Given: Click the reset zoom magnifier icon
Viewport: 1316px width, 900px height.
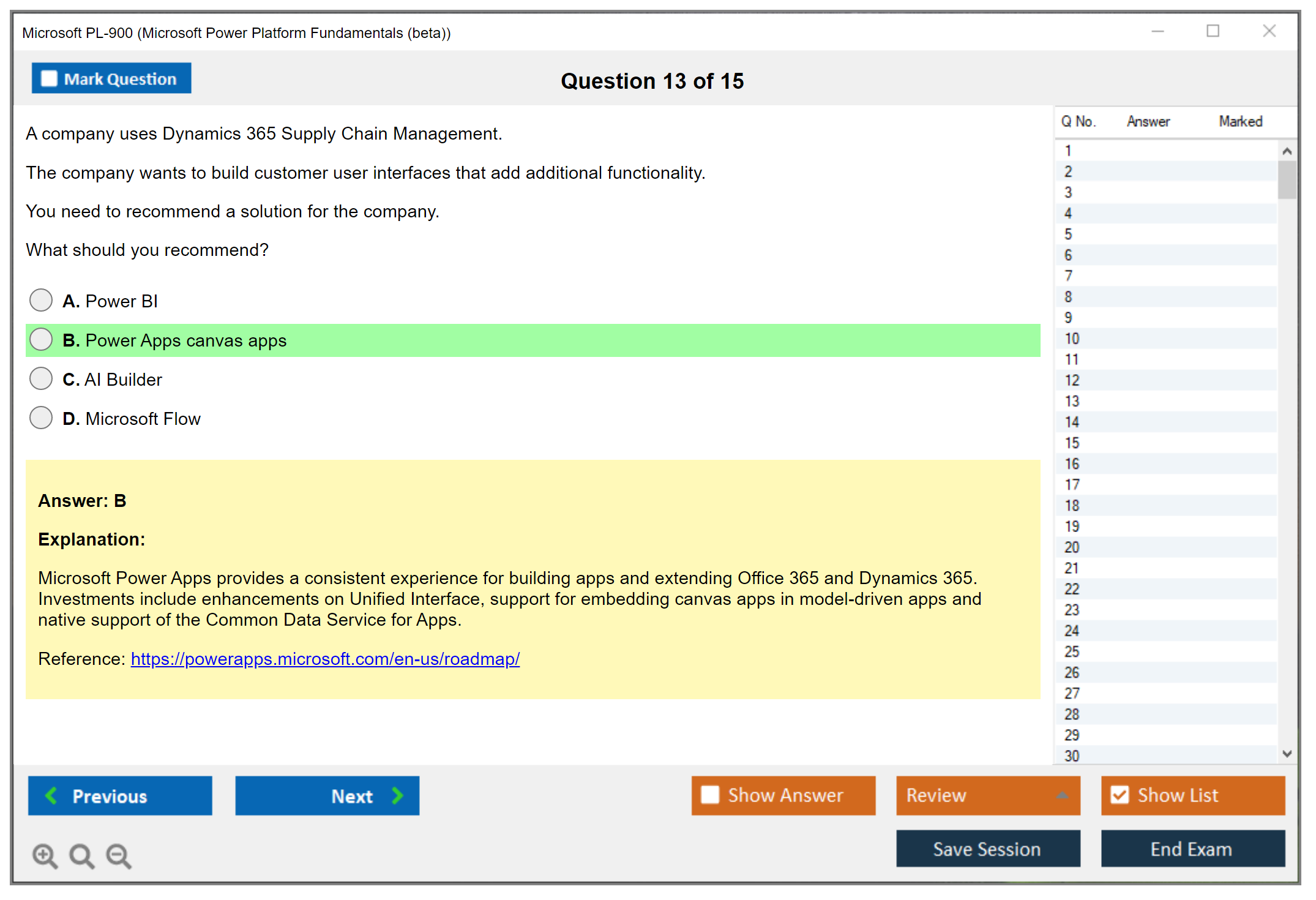Looking at the screenshot, I should [x=81, y=855].
